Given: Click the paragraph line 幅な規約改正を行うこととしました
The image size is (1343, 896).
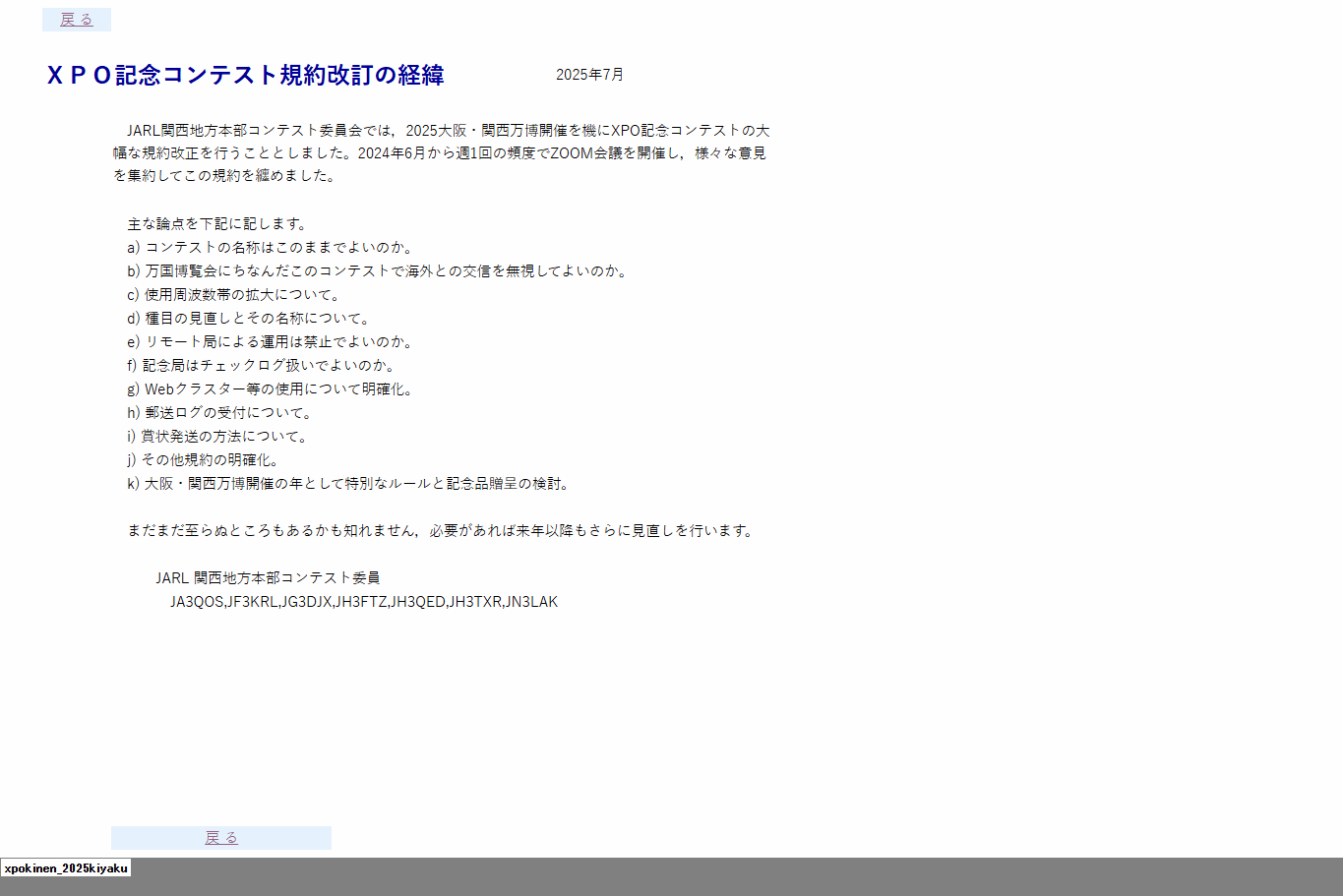Looking at the screenshot, I should pyautogui.click(x=440, y=153).
